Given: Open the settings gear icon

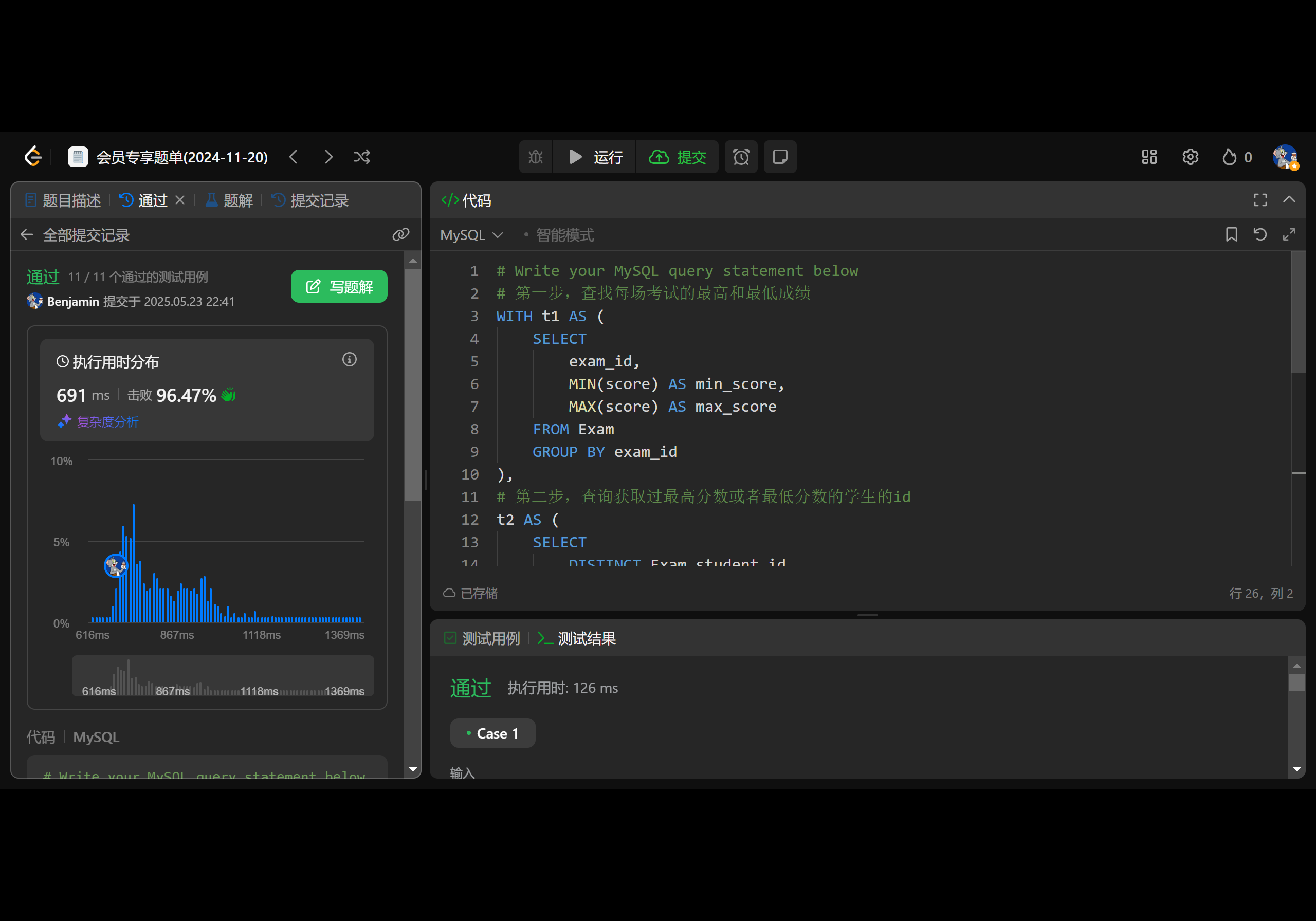Looking at the screenshot, I should tap(1190, 157).
